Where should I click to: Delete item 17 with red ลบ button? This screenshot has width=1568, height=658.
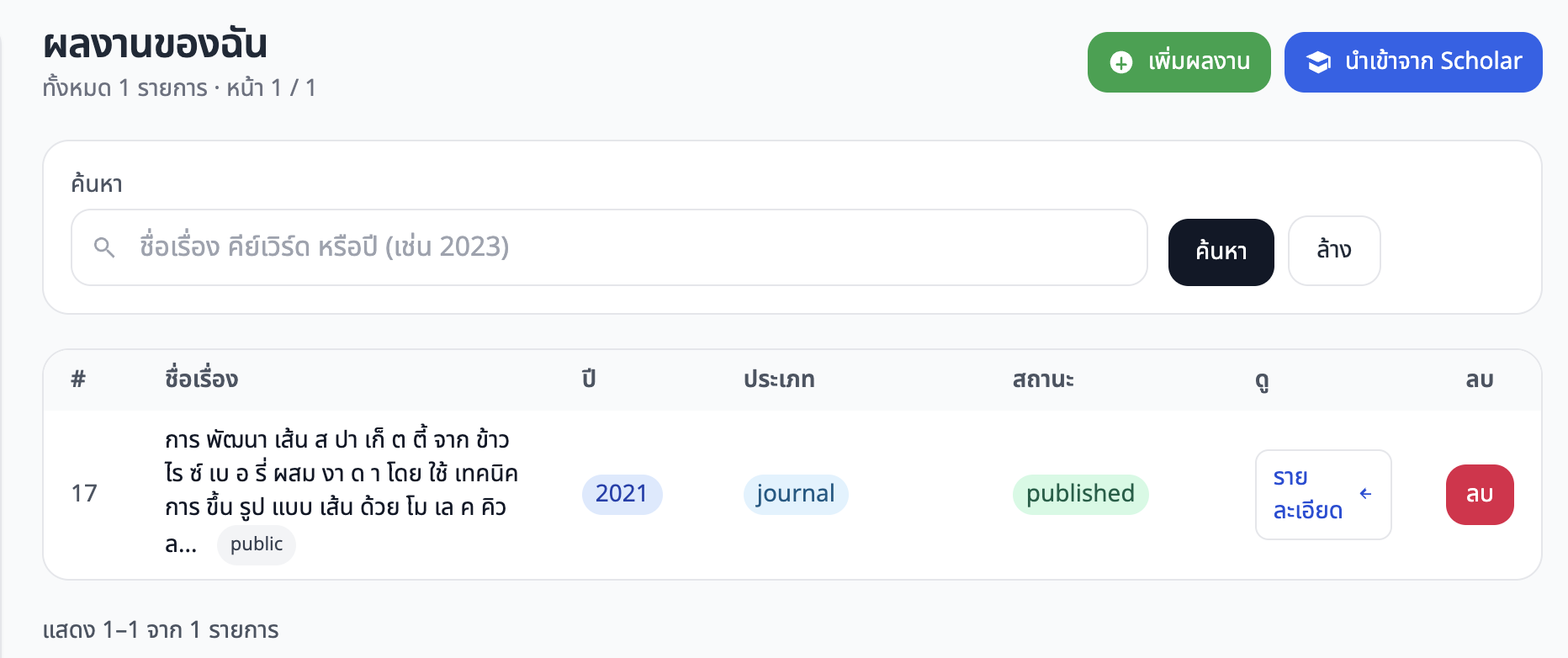point(1479,494)
